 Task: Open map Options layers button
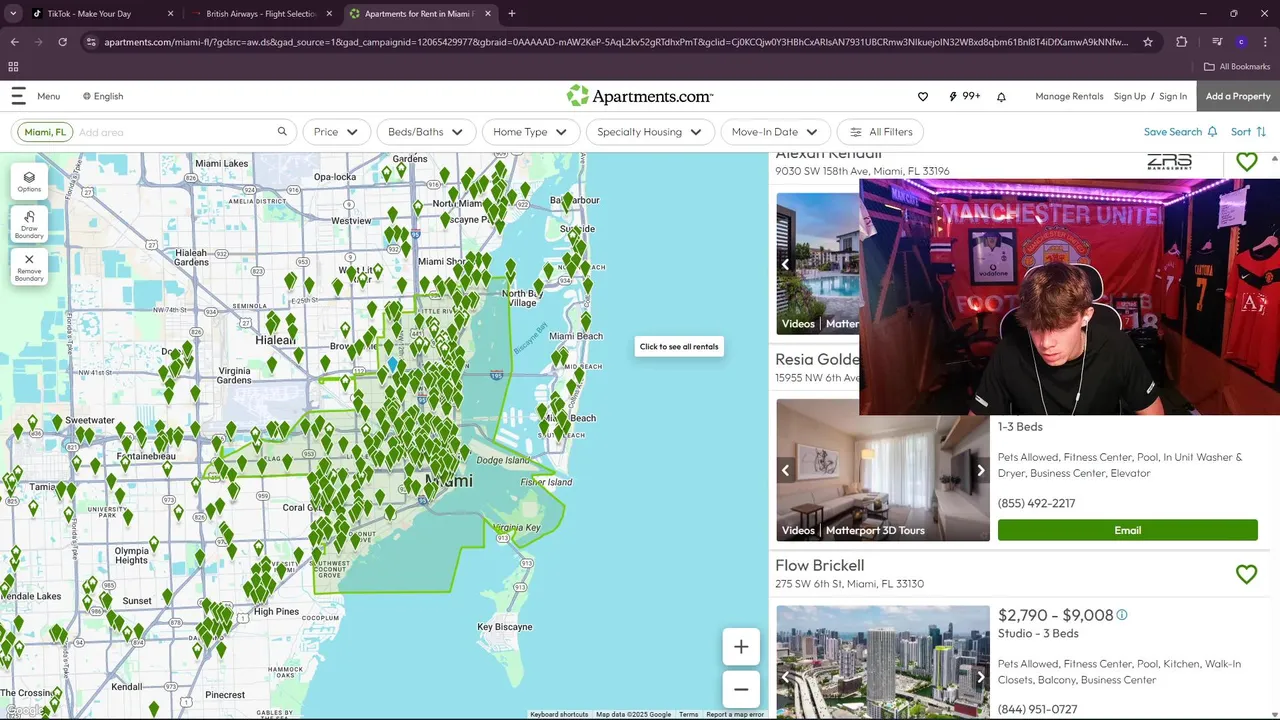[x=29, y=181]
